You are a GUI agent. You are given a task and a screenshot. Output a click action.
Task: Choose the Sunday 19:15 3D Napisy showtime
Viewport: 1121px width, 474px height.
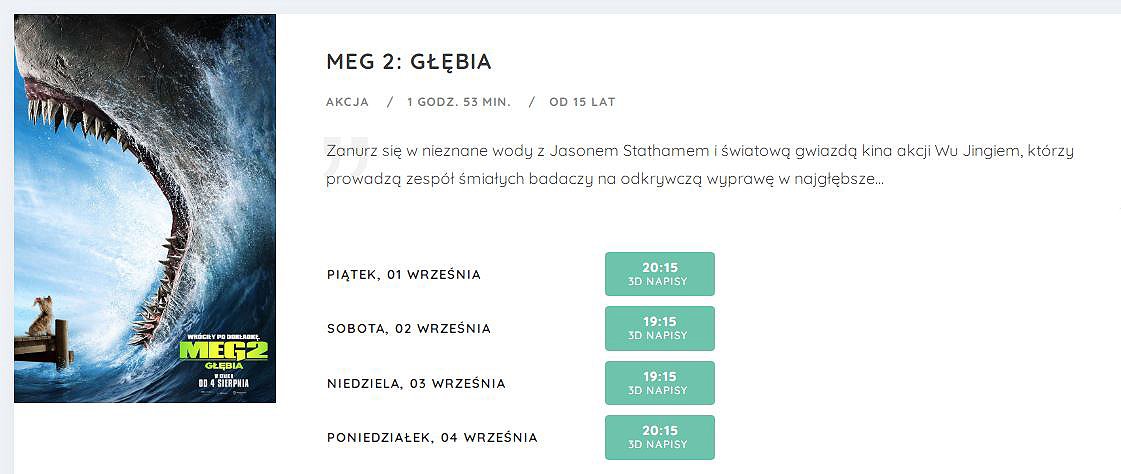(x=659, y=382)
